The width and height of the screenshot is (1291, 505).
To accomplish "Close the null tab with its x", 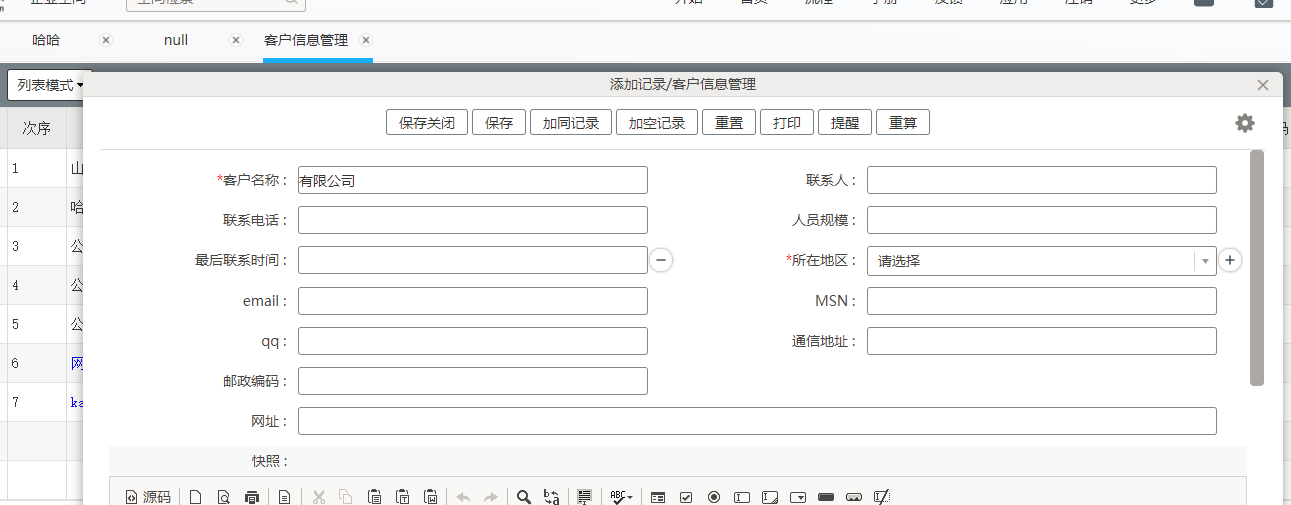I will (236, 40).
